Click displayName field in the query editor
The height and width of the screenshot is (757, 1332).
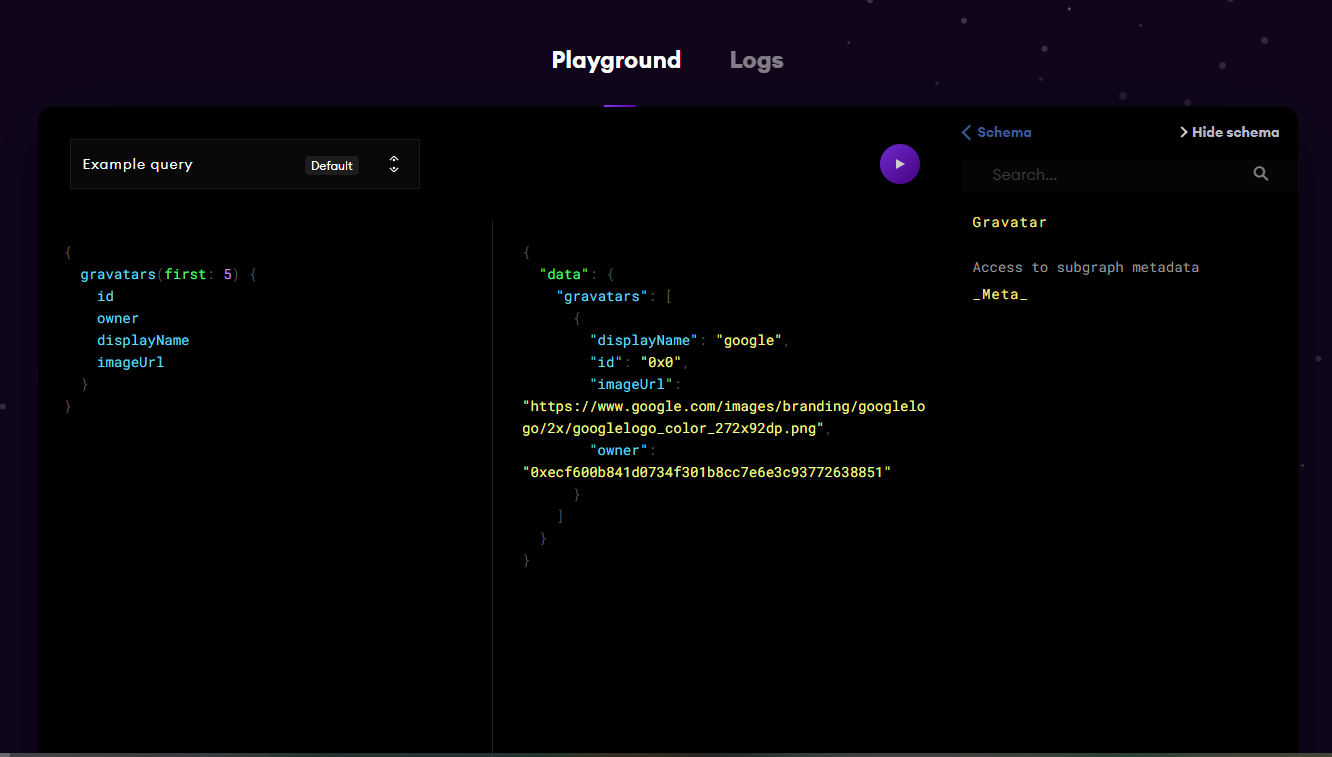point(142,340)
